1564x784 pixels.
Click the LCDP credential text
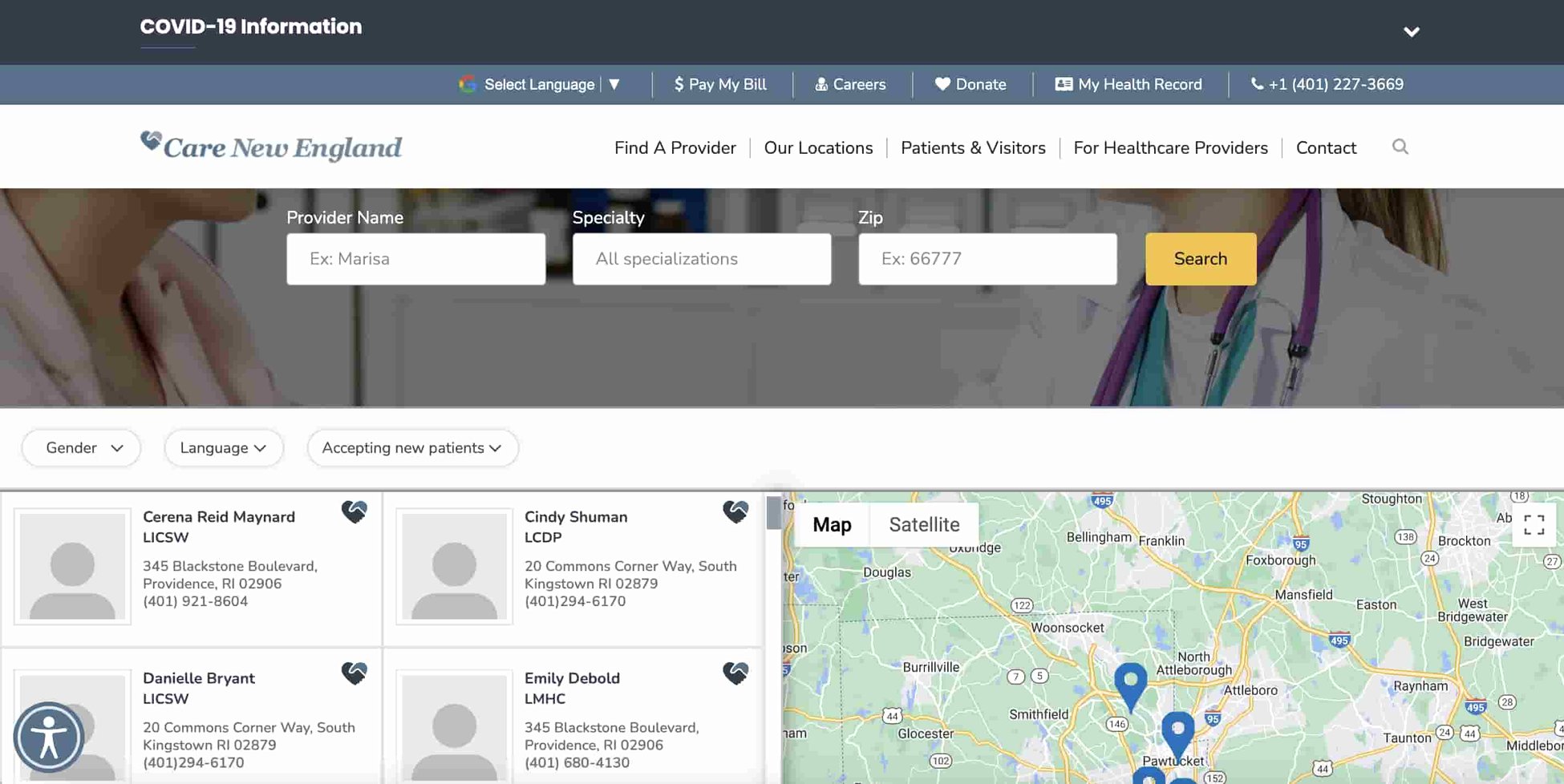[543, 537]
